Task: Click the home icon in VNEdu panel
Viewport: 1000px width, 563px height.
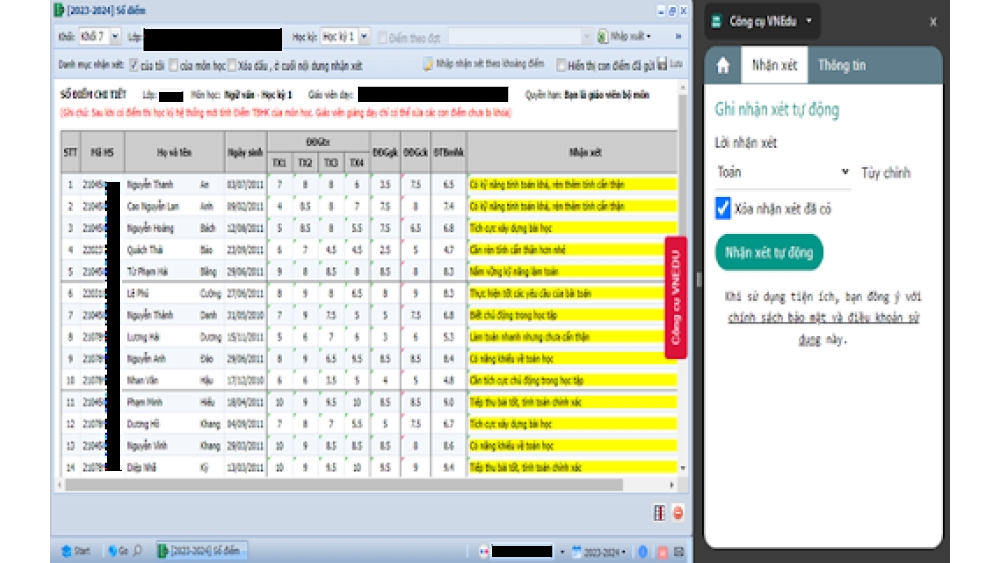Action: point(723,66)
